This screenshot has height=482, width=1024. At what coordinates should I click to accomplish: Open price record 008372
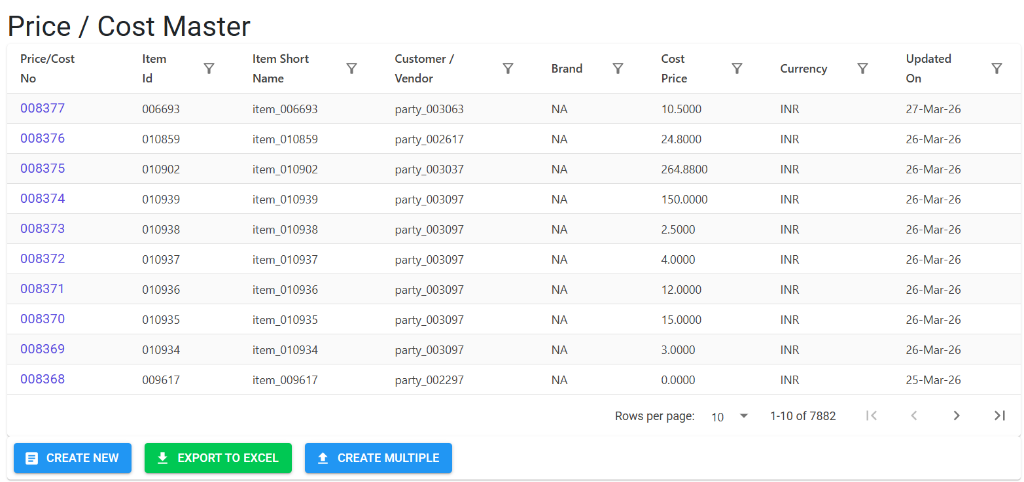click(42, 259)
